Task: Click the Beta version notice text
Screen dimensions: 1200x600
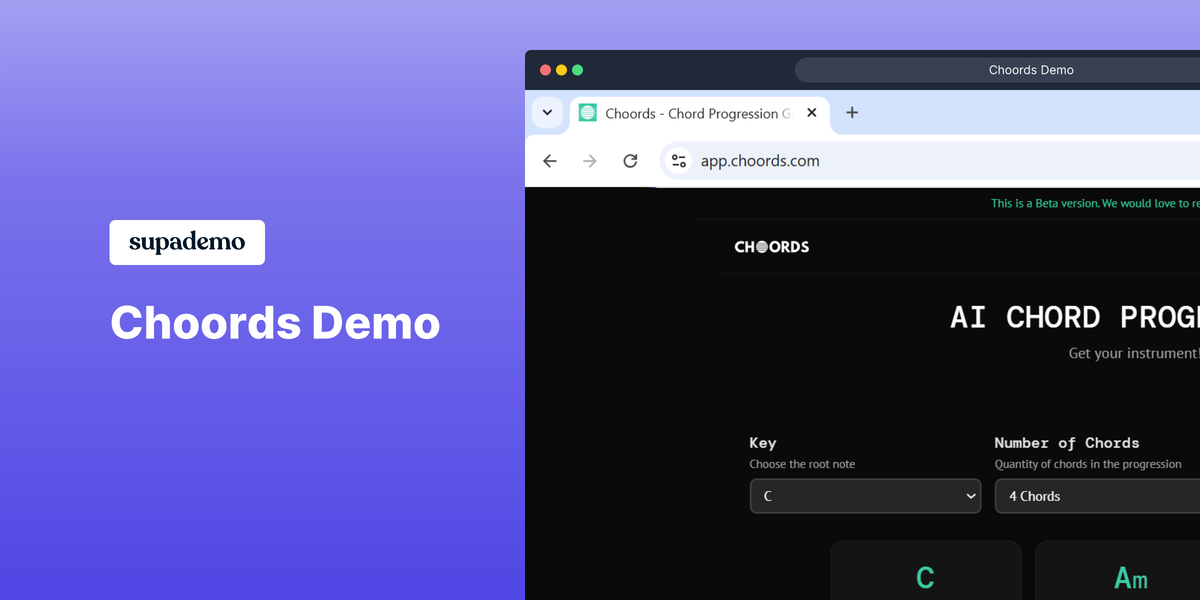Action: click(x=1095, y=203)
